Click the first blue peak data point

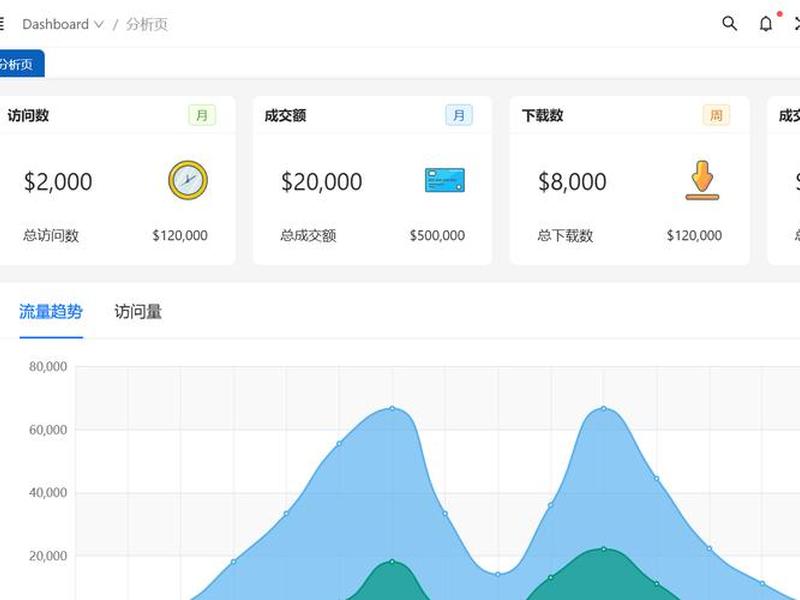(x=392, y=409)
